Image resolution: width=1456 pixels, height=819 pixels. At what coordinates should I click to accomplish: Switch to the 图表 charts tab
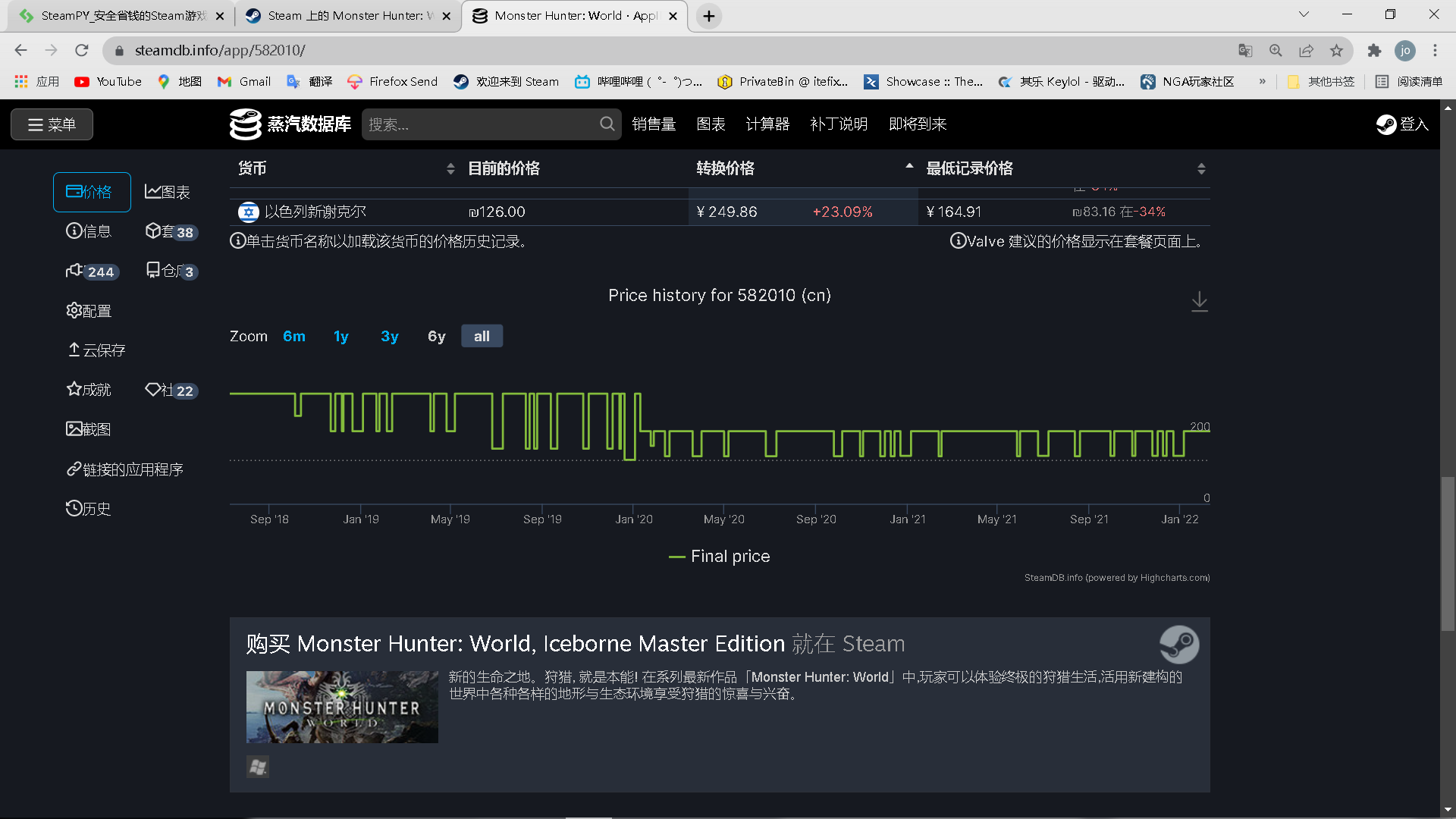coord(168,193)
